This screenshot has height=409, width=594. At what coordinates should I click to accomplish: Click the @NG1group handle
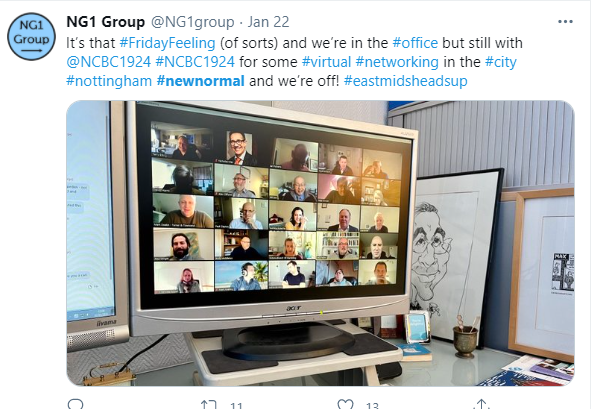pos(193,22)
